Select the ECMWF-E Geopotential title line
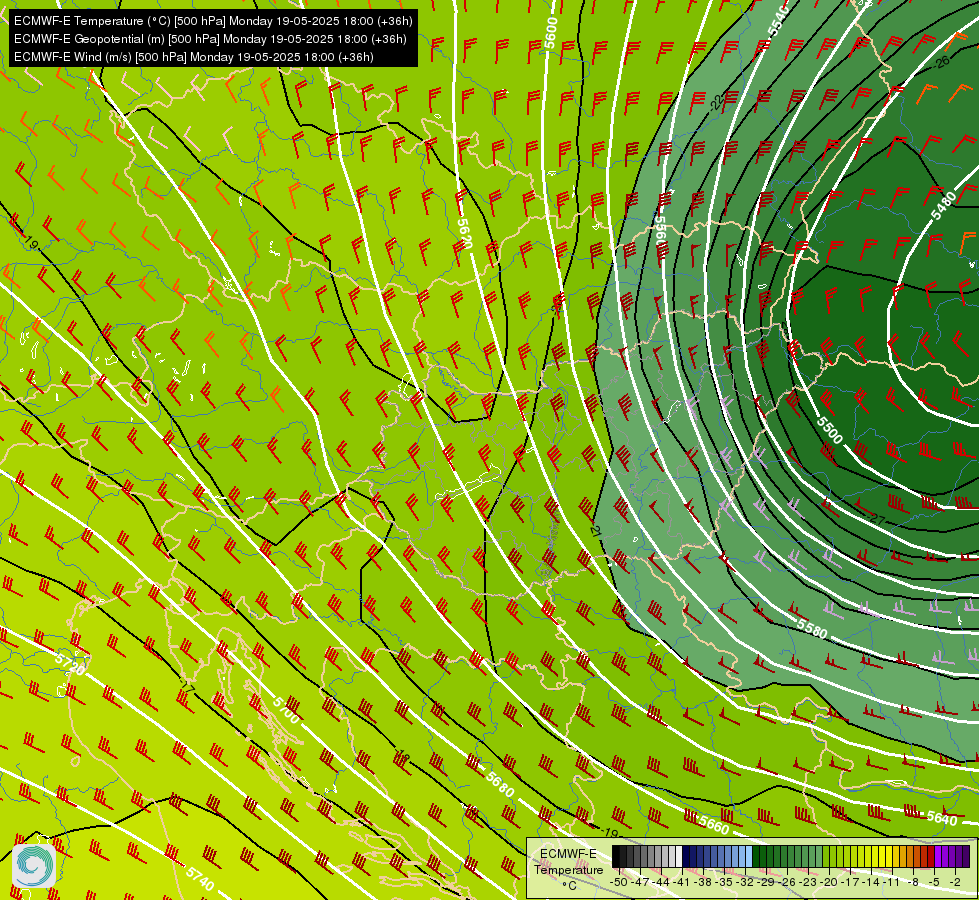Image resolution: width=979 pixels, height=900 pixels. pos(210,39)
